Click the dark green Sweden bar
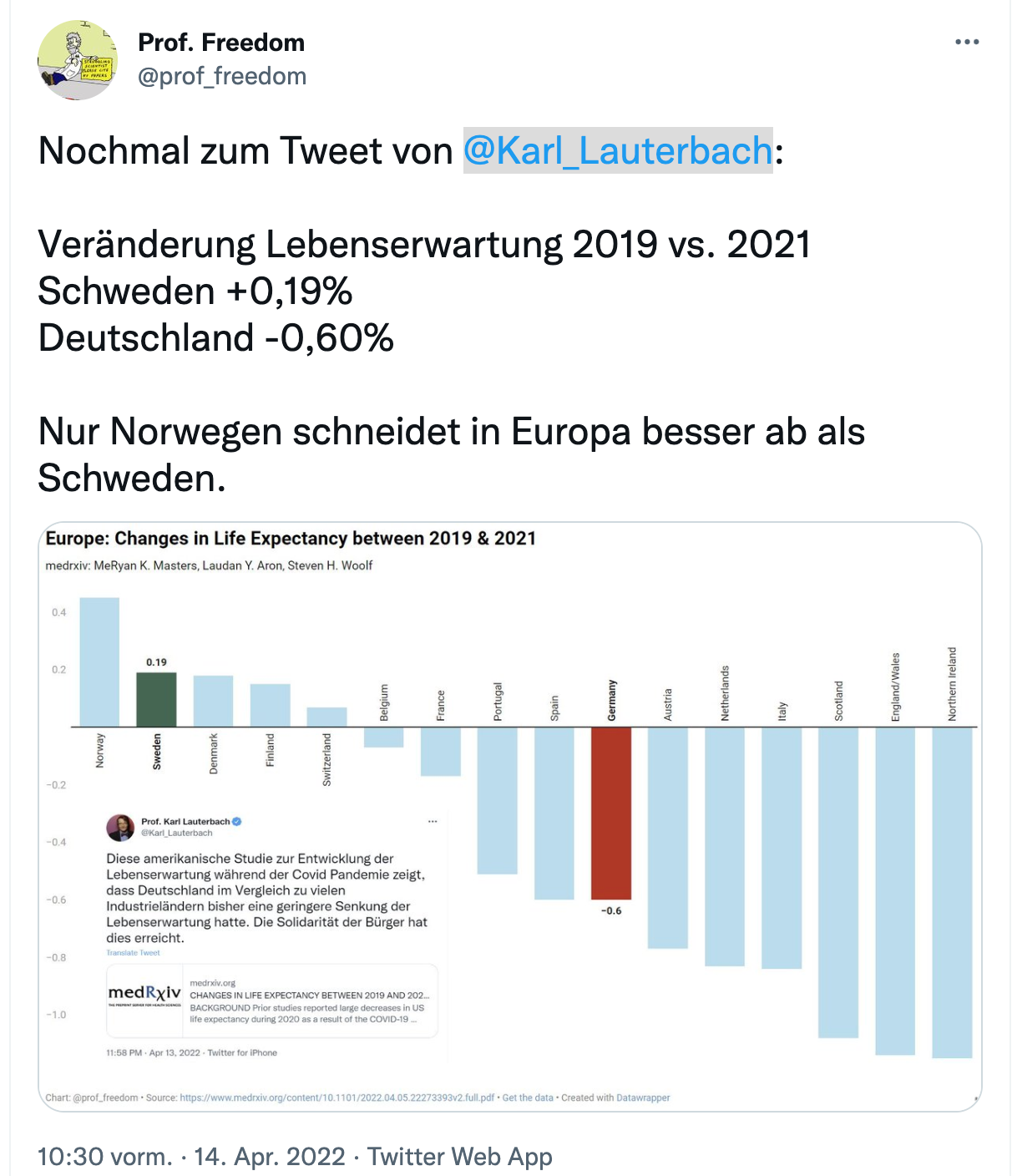 pos(156,699)
